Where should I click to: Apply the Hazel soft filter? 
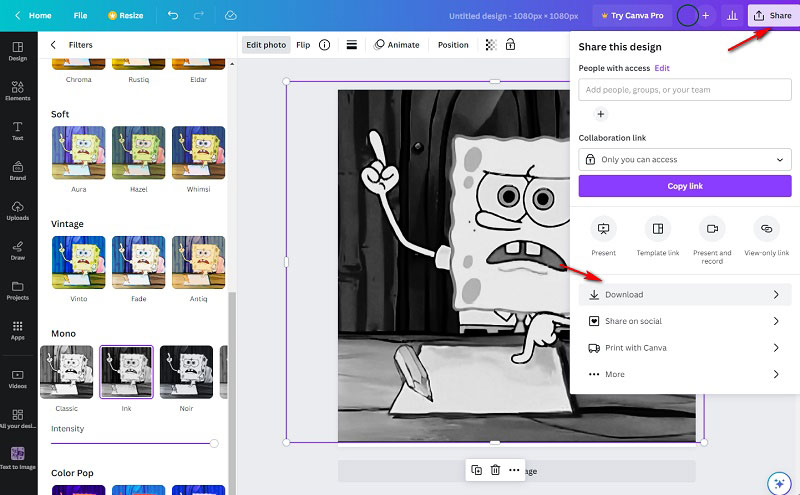(138, 153)
